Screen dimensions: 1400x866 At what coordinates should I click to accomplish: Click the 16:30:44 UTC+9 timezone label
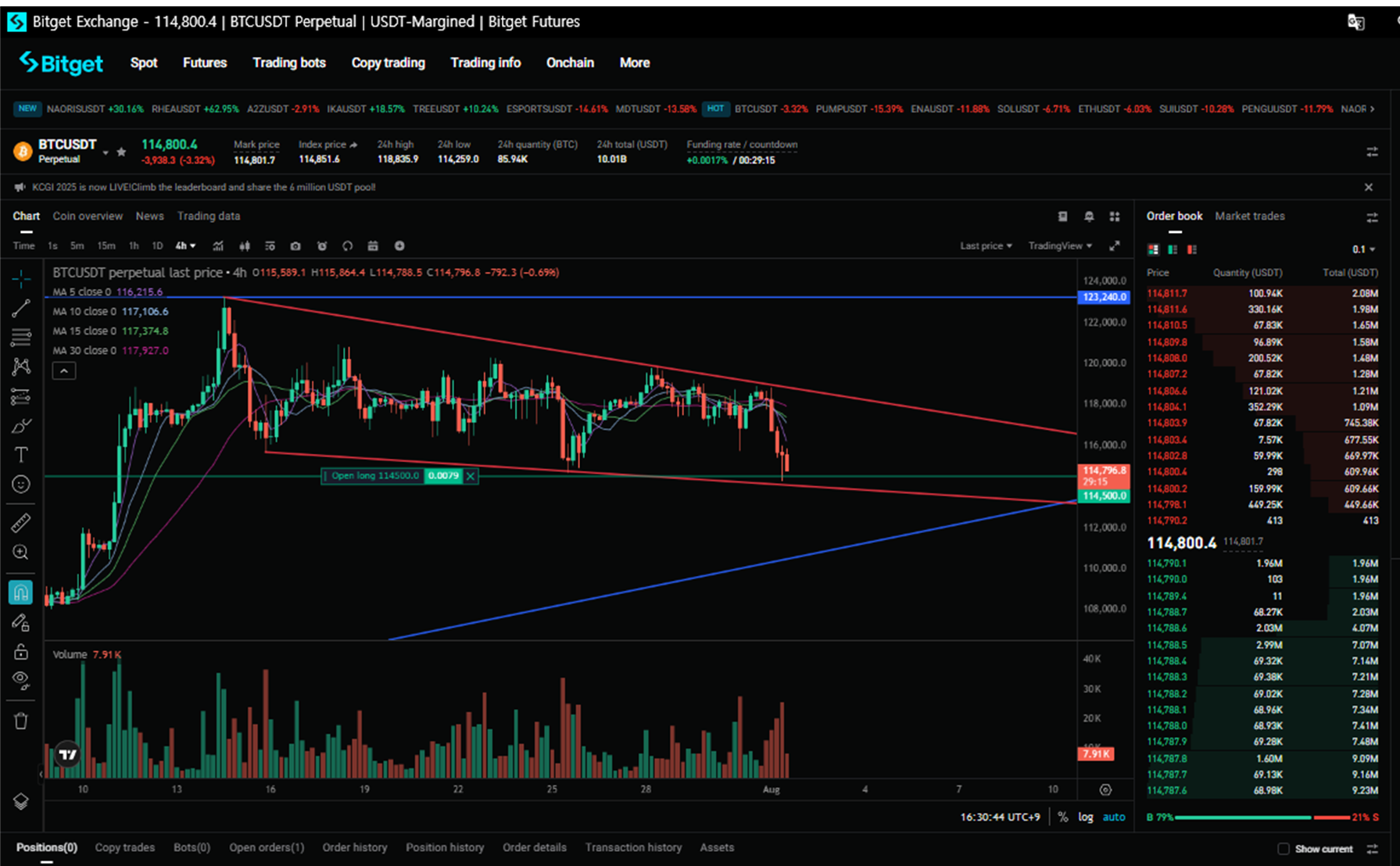click(1001, 817)
